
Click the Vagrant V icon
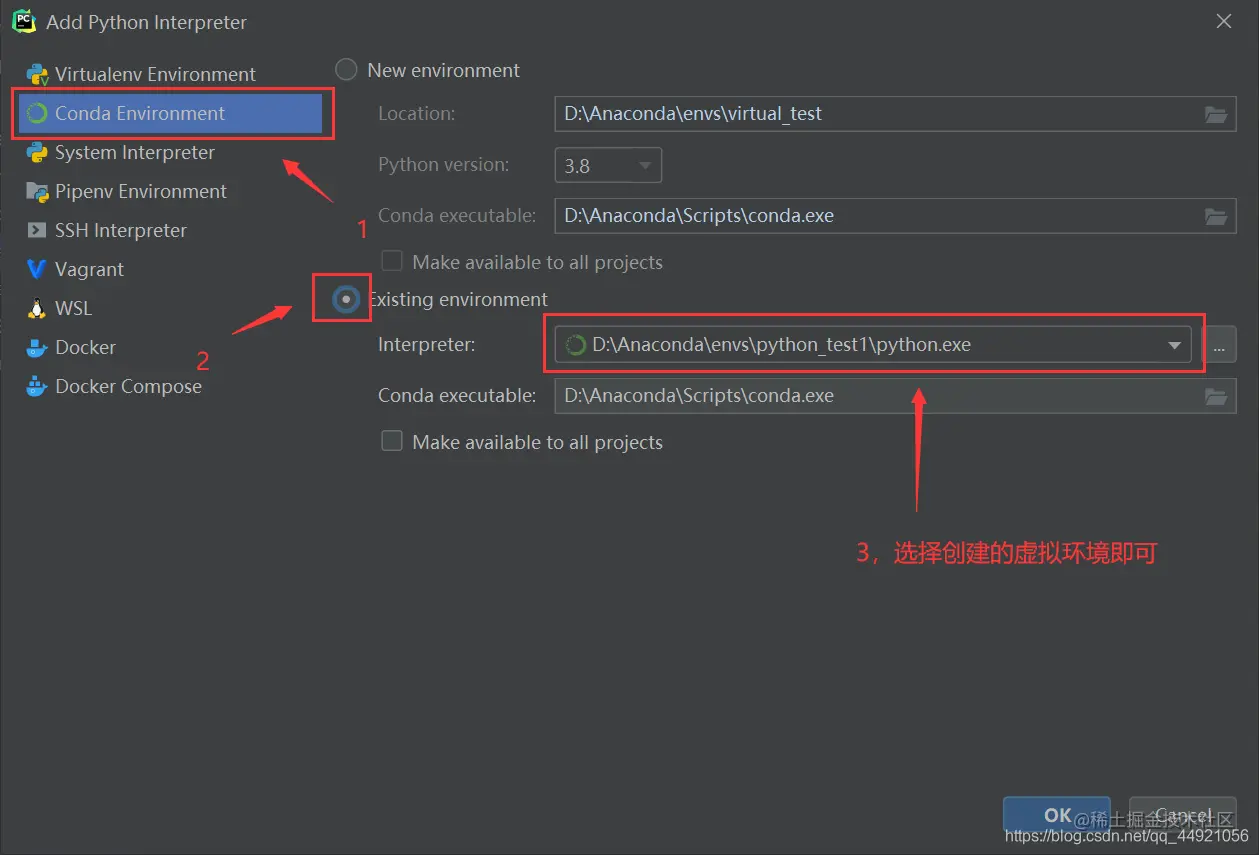[x=37, y=269]
